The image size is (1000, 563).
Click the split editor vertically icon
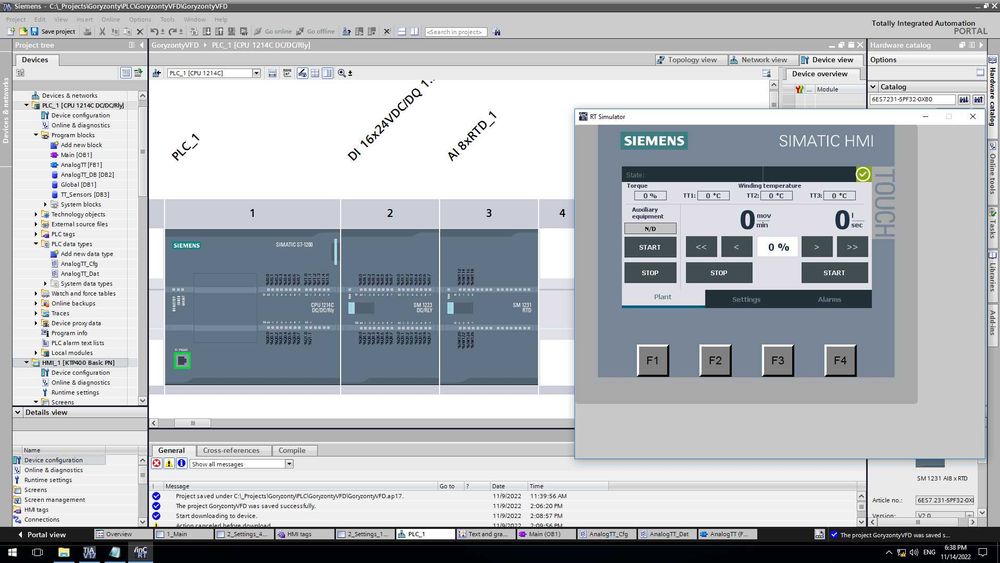point(415,31)
